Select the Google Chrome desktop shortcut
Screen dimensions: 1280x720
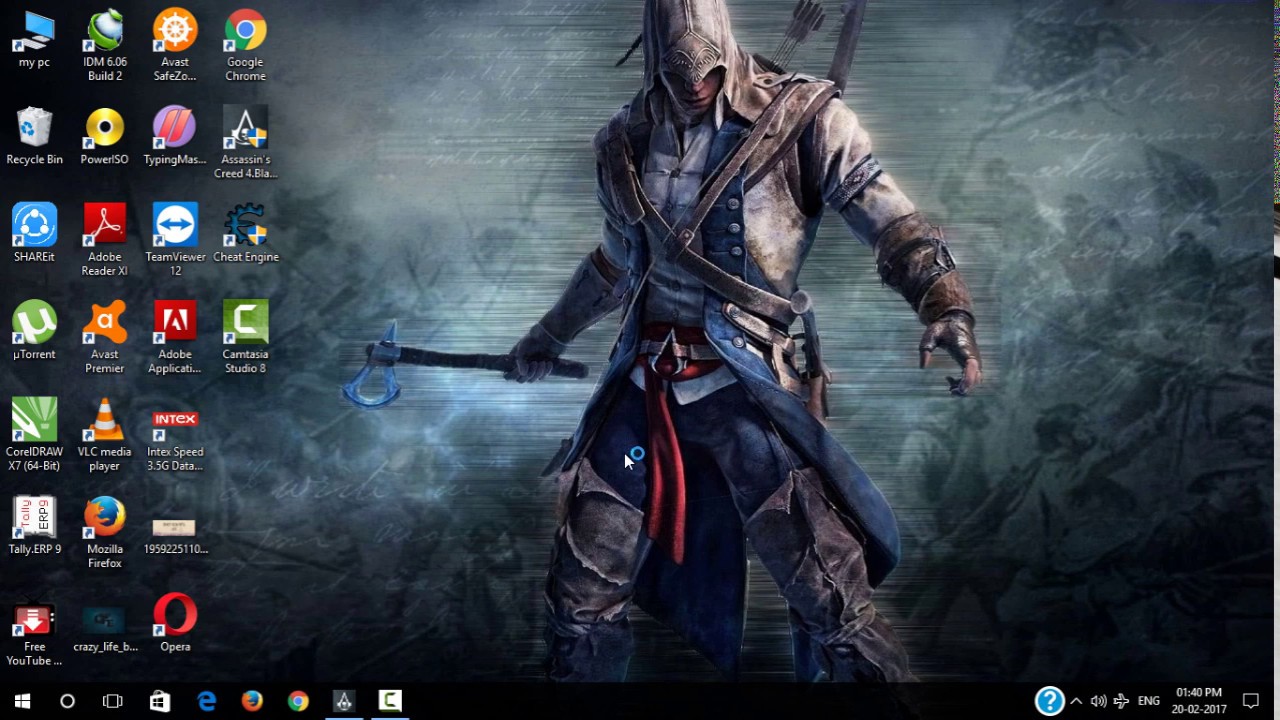[x=245, y=47]
